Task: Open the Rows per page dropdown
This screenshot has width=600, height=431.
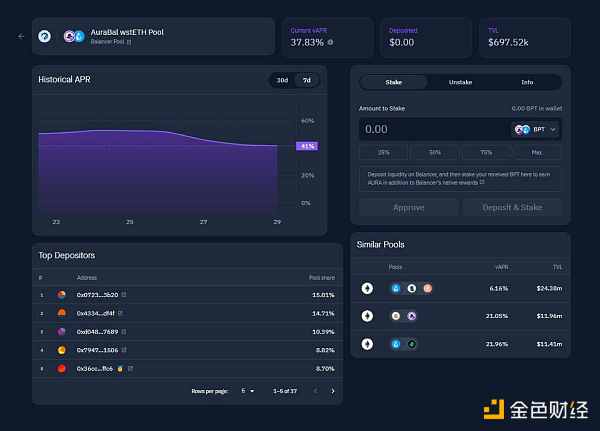Action: [248, 391]
